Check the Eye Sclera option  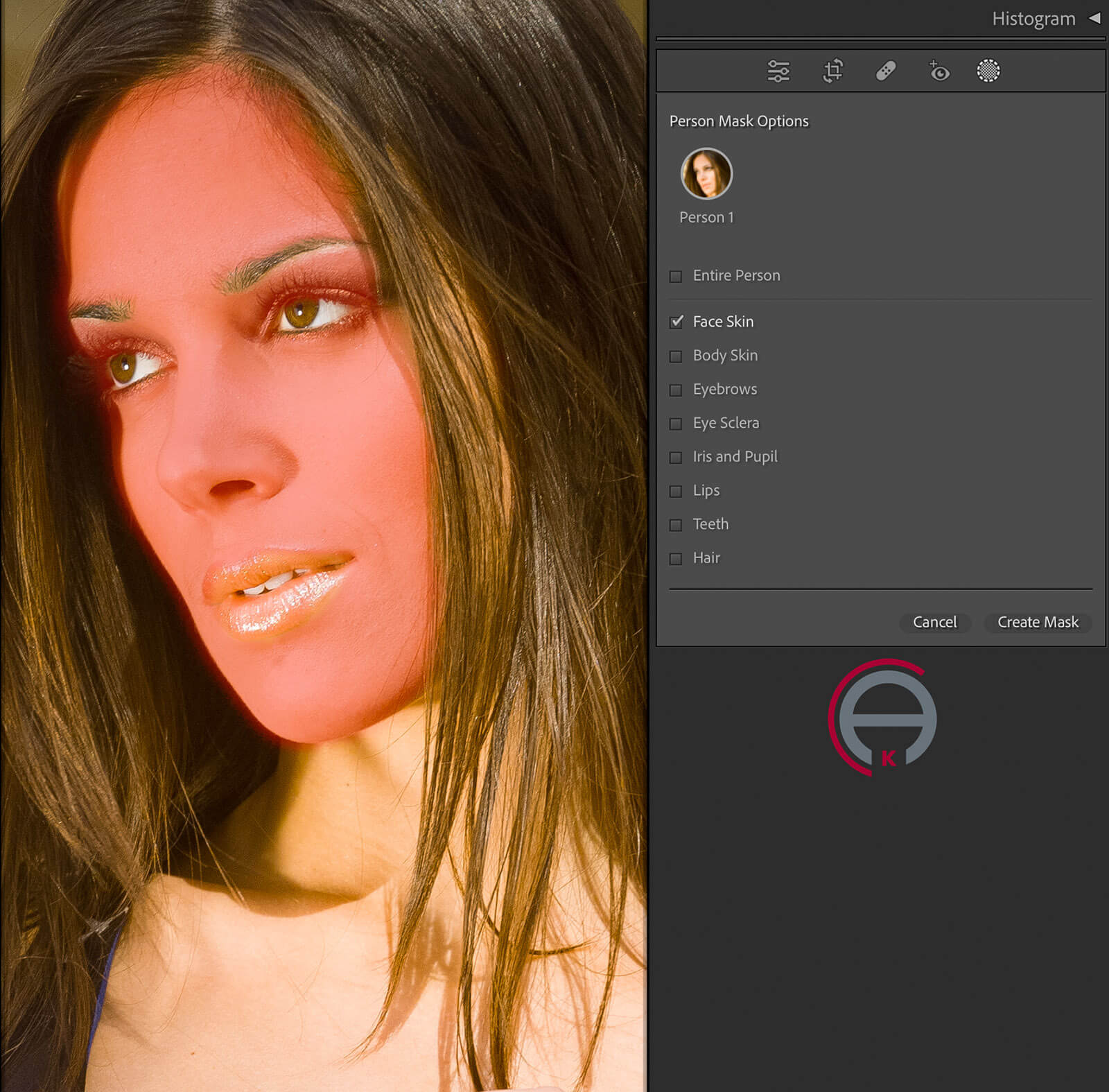point(676,424)
